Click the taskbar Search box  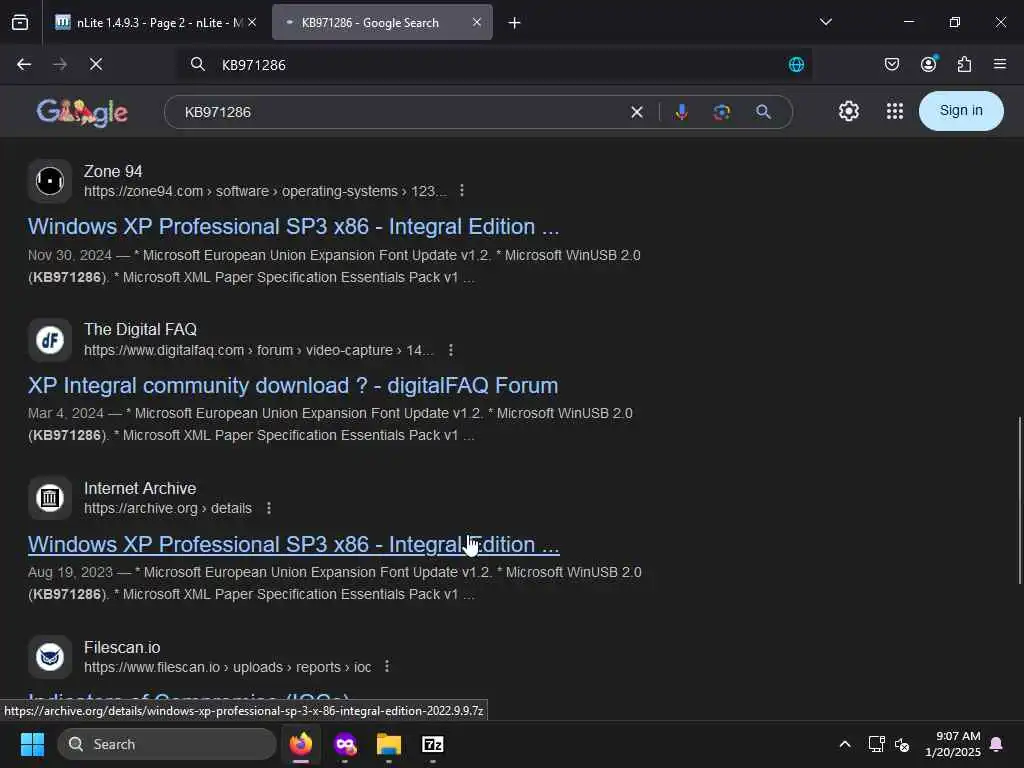tap(167, 744)
